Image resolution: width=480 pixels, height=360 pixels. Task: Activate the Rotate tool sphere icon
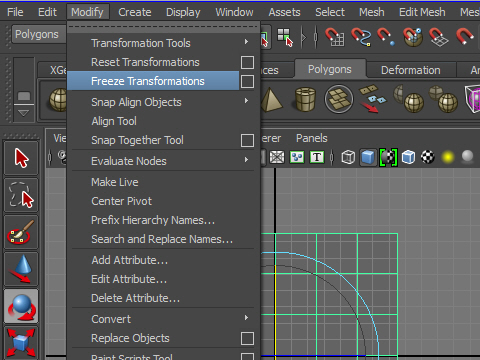click(21, 306)
